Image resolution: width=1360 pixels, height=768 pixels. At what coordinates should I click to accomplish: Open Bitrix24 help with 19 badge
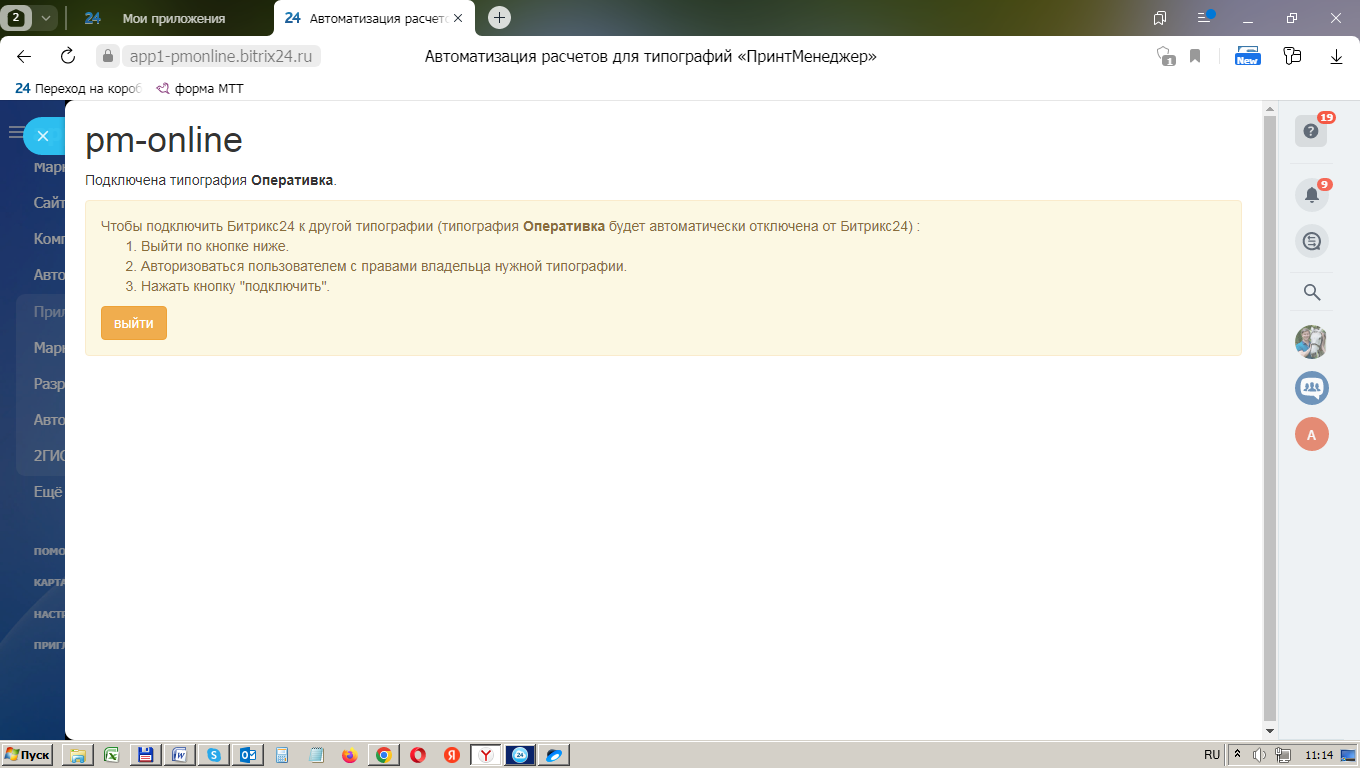pos(1311,131)
